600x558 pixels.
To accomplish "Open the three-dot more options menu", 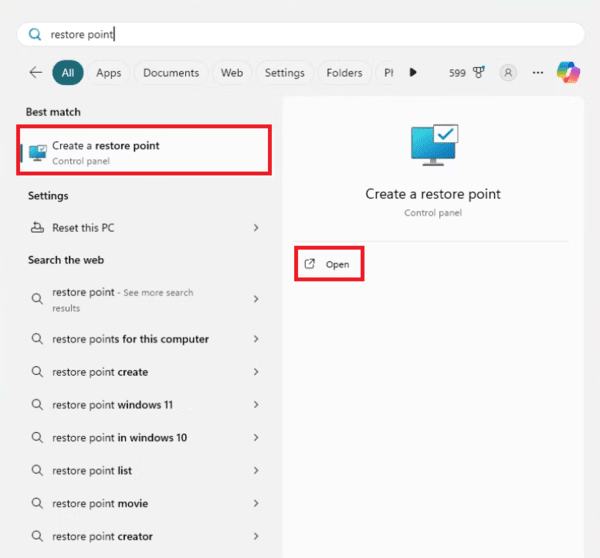I will [538, 72].
